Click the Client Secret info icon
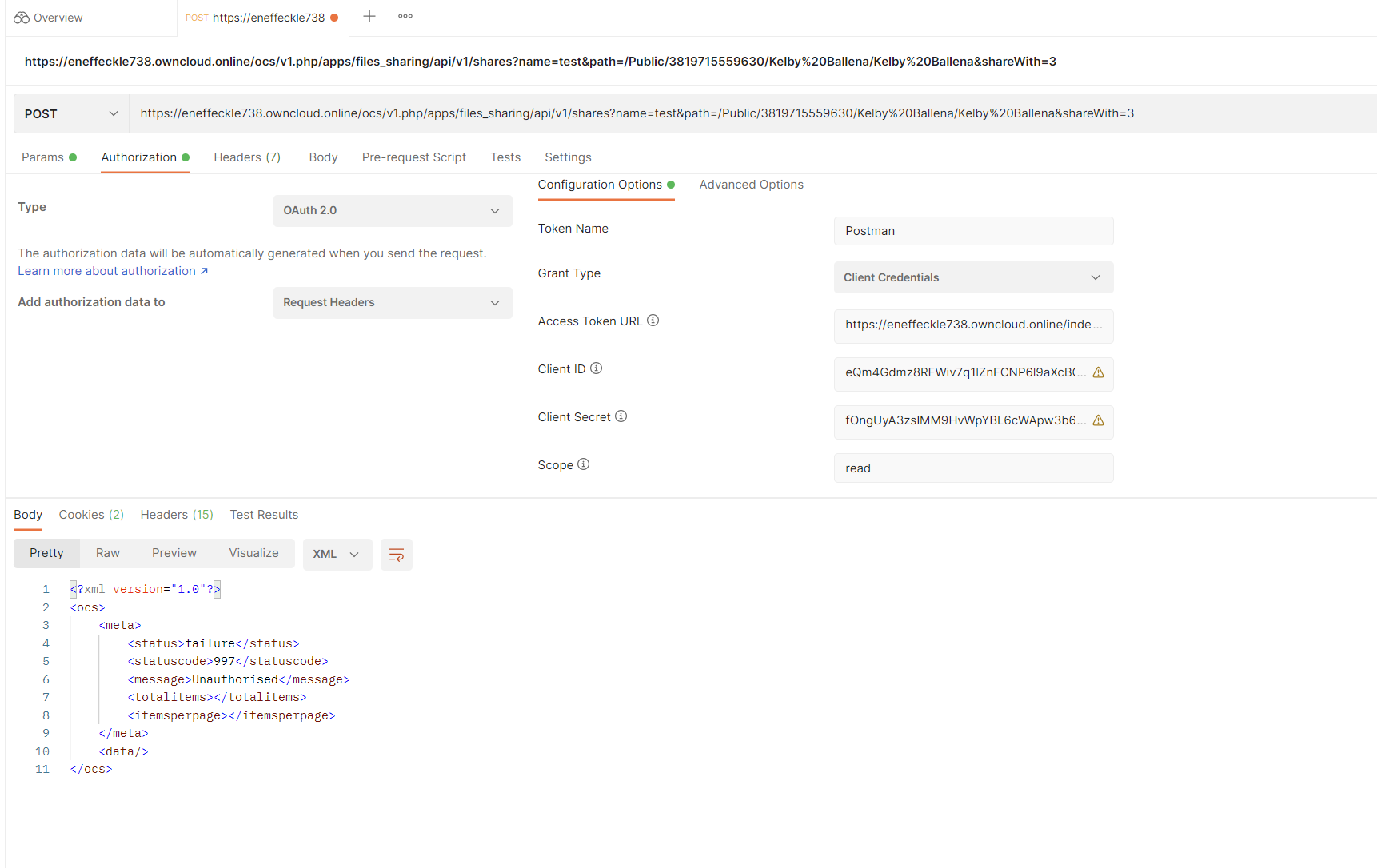Image resolution: width=1377 pixels, height=868 pixels. tap(621, 416)
